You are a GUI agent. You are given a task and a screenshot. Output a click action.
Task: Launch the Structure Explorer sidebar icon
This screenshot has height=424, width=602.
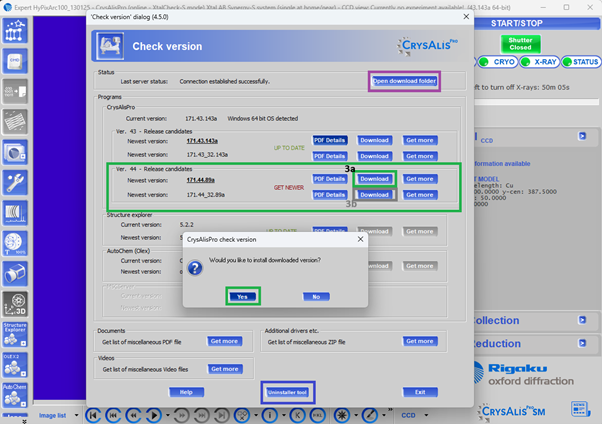[15, 334]
